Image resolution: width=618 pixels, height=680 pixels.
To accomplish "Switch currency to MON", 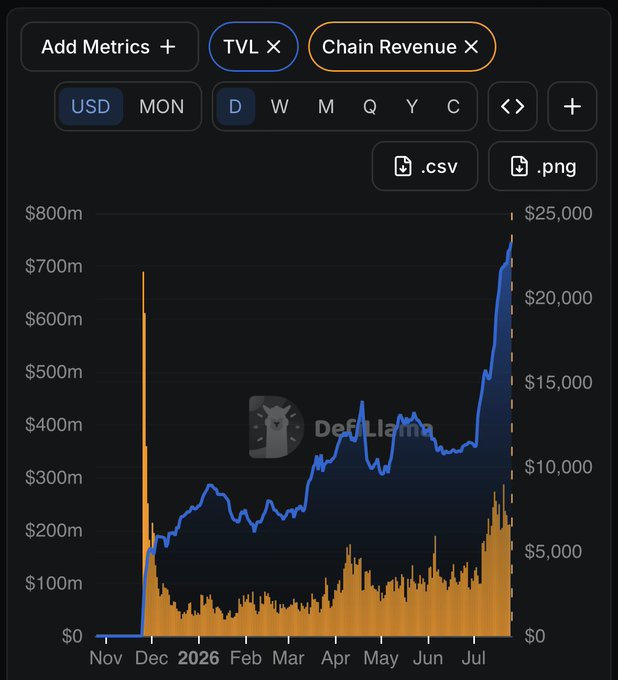I will pyautogui.click(x=161, y=106).
